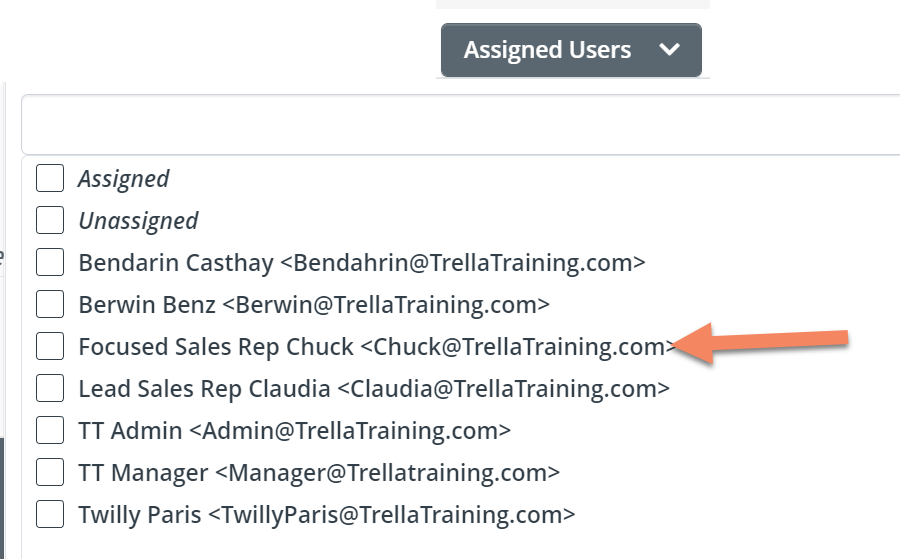Tick the Bendarin Casthay checkbox
900x559 pixels.
coord(50,262)
